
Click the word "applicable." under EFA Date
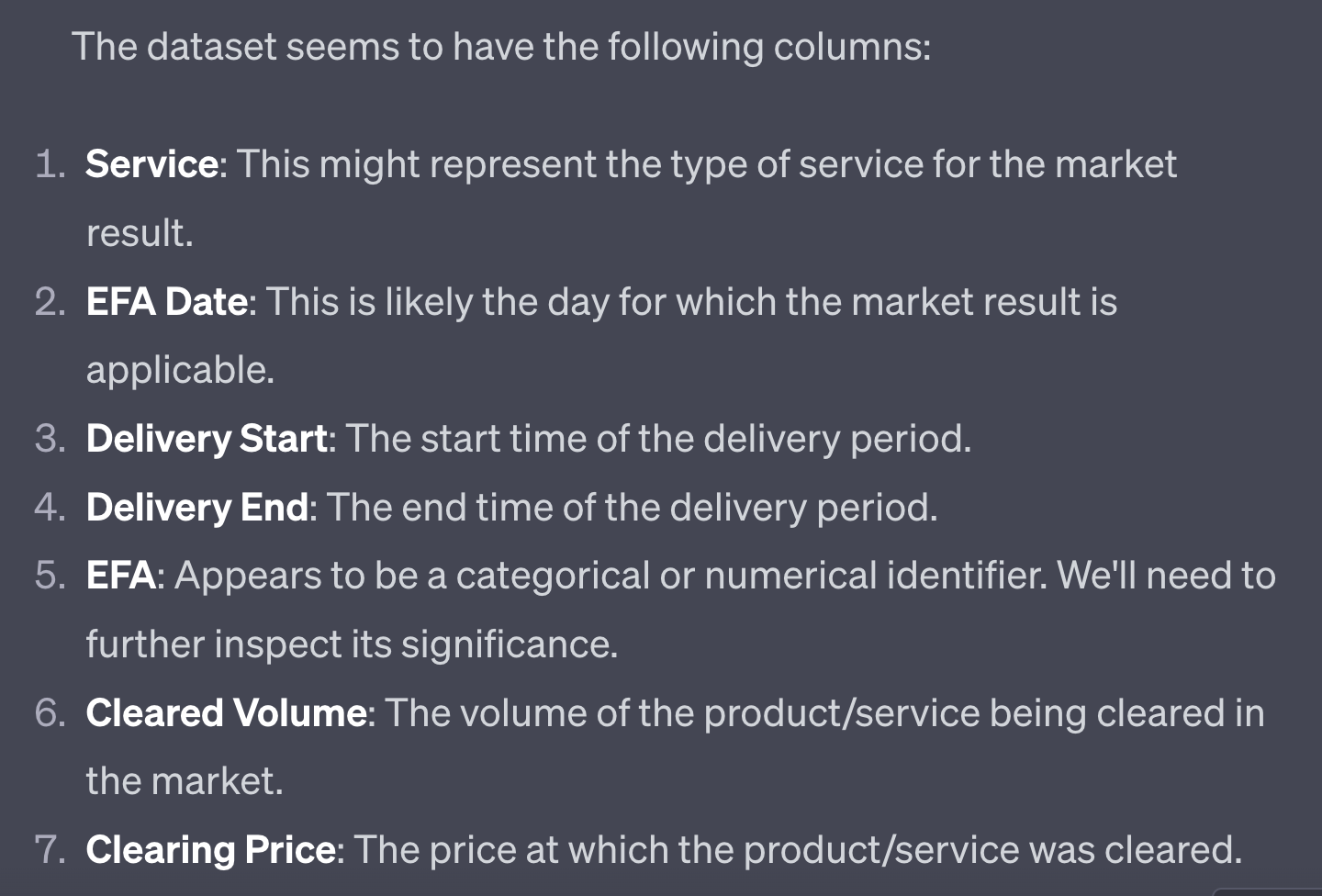point(180,371)
